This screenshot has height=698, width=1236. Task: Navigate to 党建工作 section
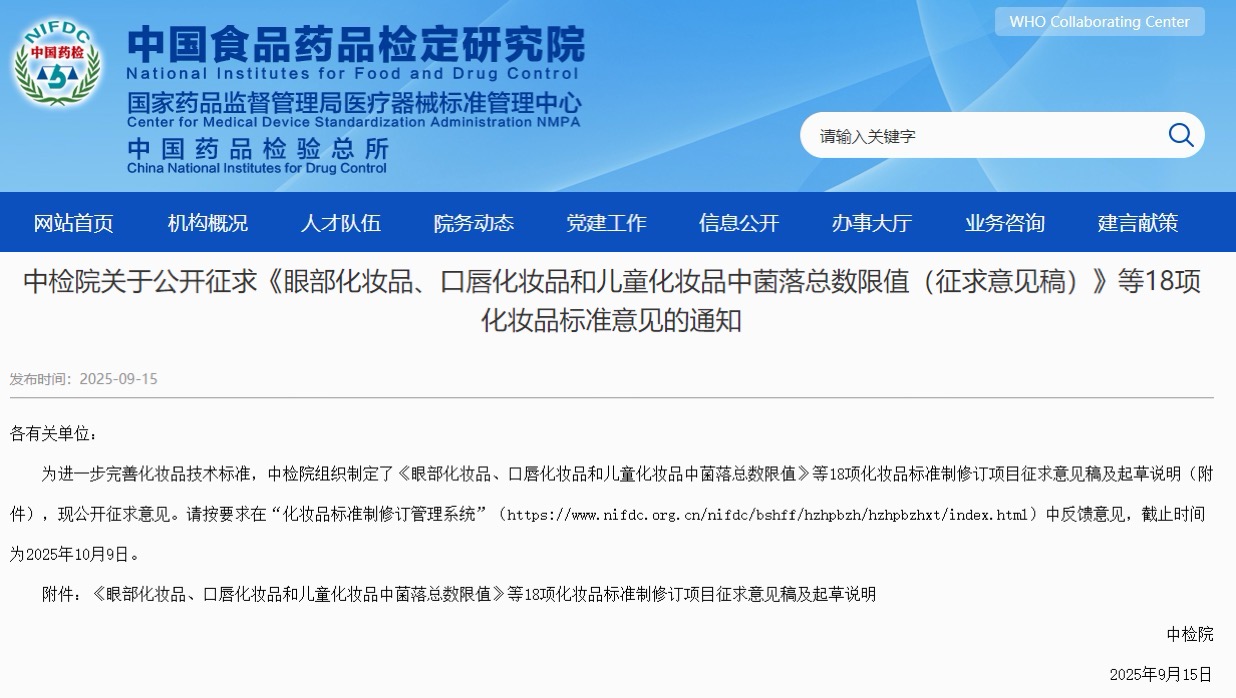tap(606, 223)
